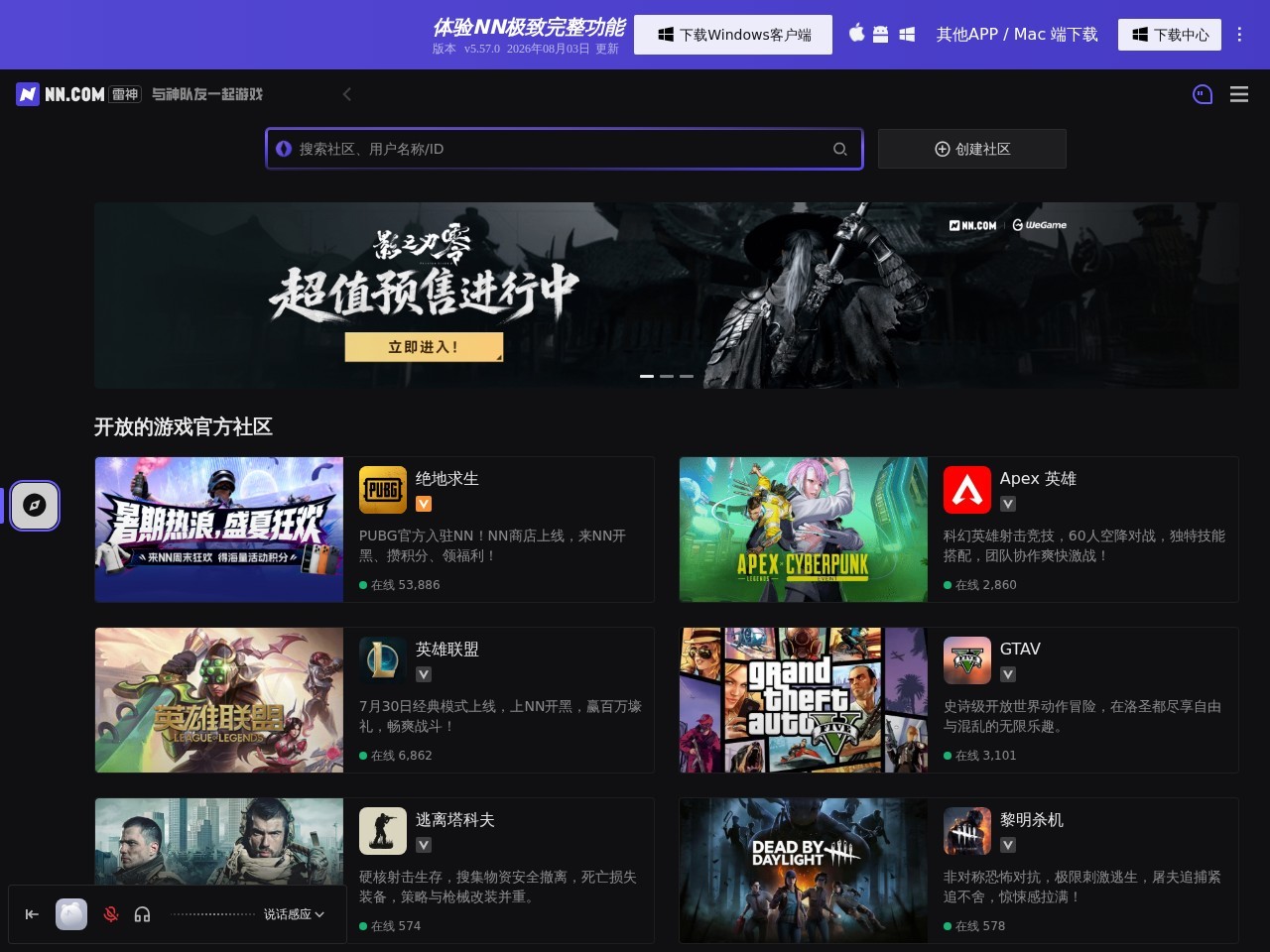Click the GTAV community title

(x=1020, y=649)
